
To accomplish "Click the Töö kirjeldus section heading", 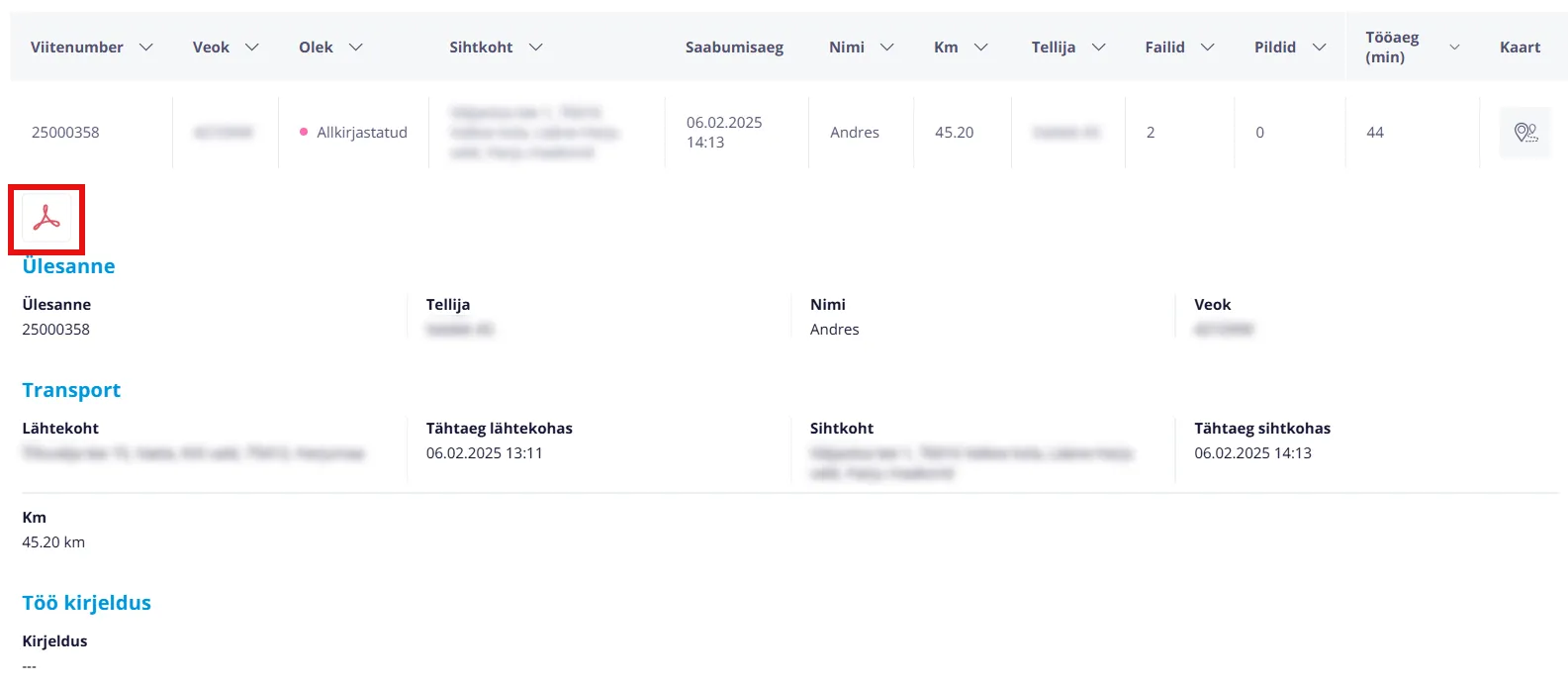I will [87, 603].
